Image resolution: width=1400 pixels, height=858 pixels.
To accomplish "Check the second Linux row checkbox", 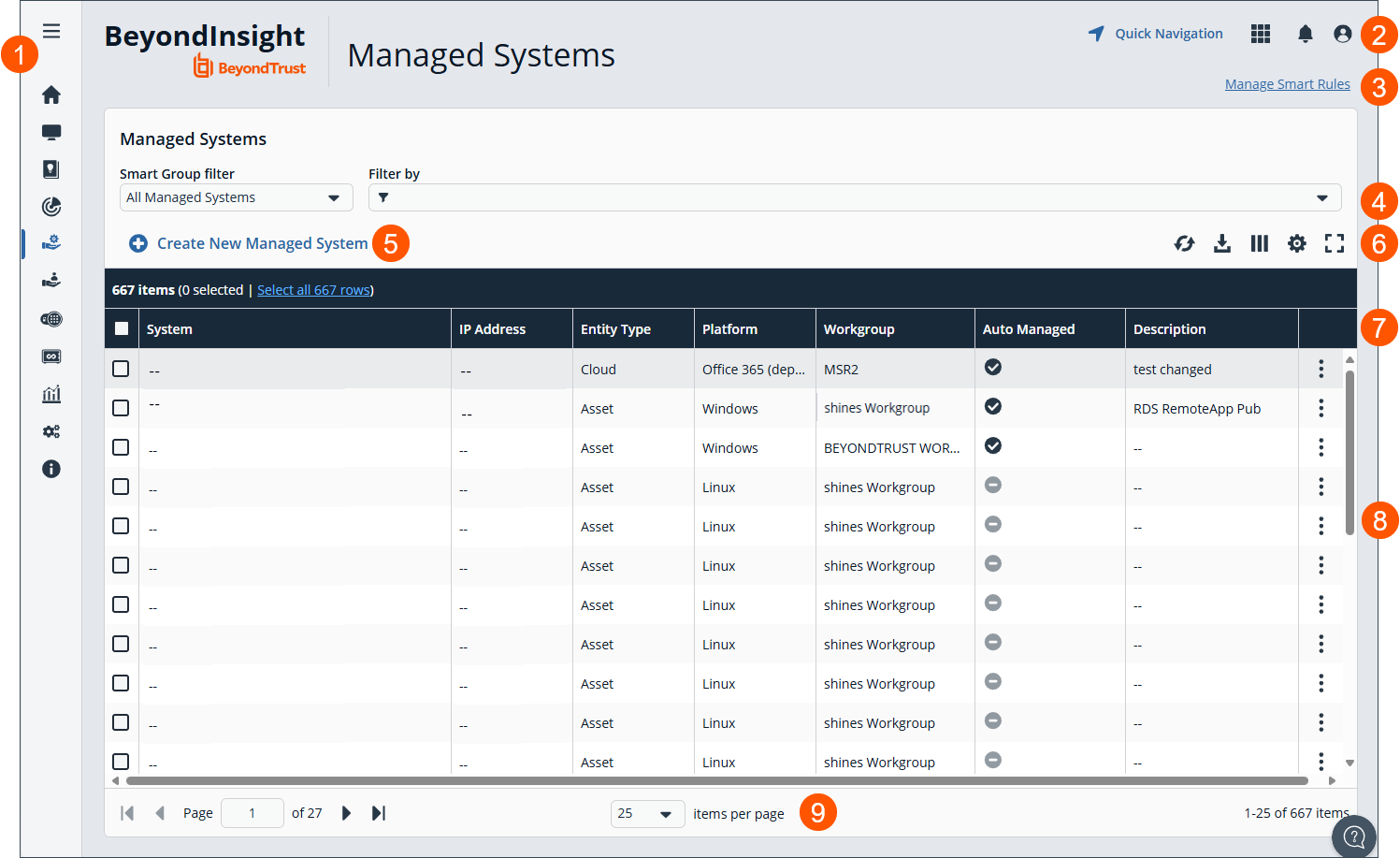I will pos(121,526).
